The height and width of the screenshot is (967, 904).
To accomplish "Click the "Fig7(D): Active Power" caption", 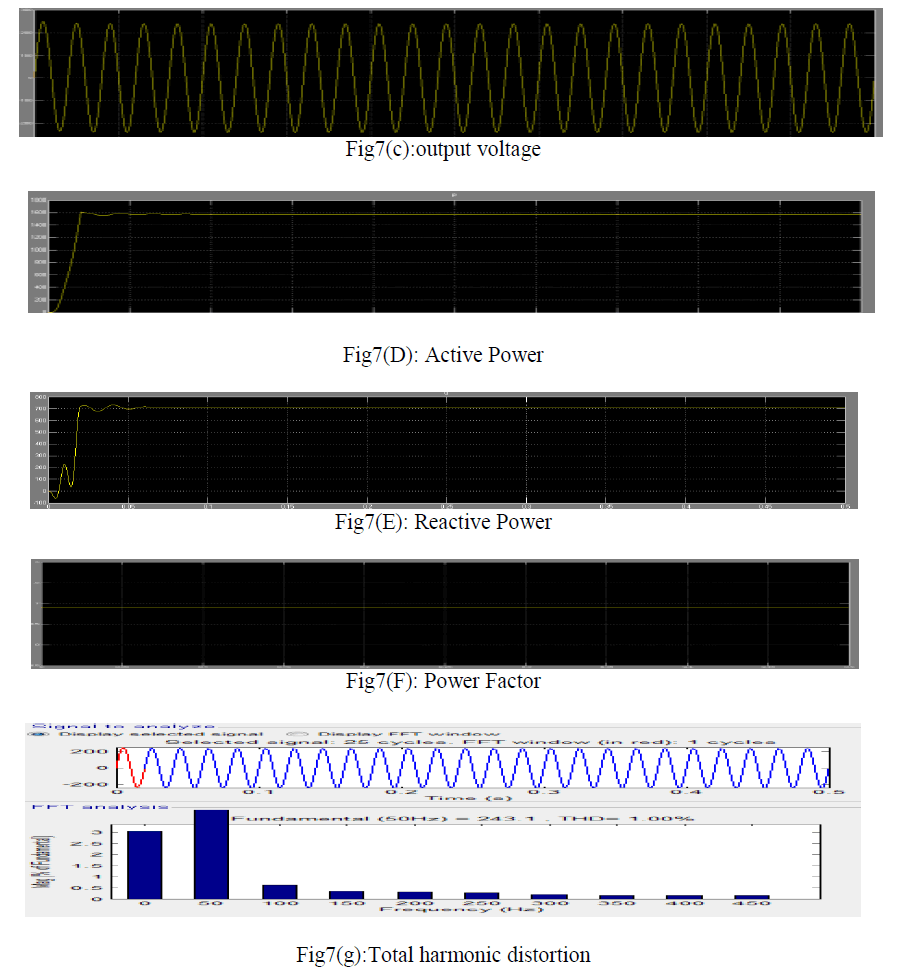I will pyautogui.click(x=443, y=355).
